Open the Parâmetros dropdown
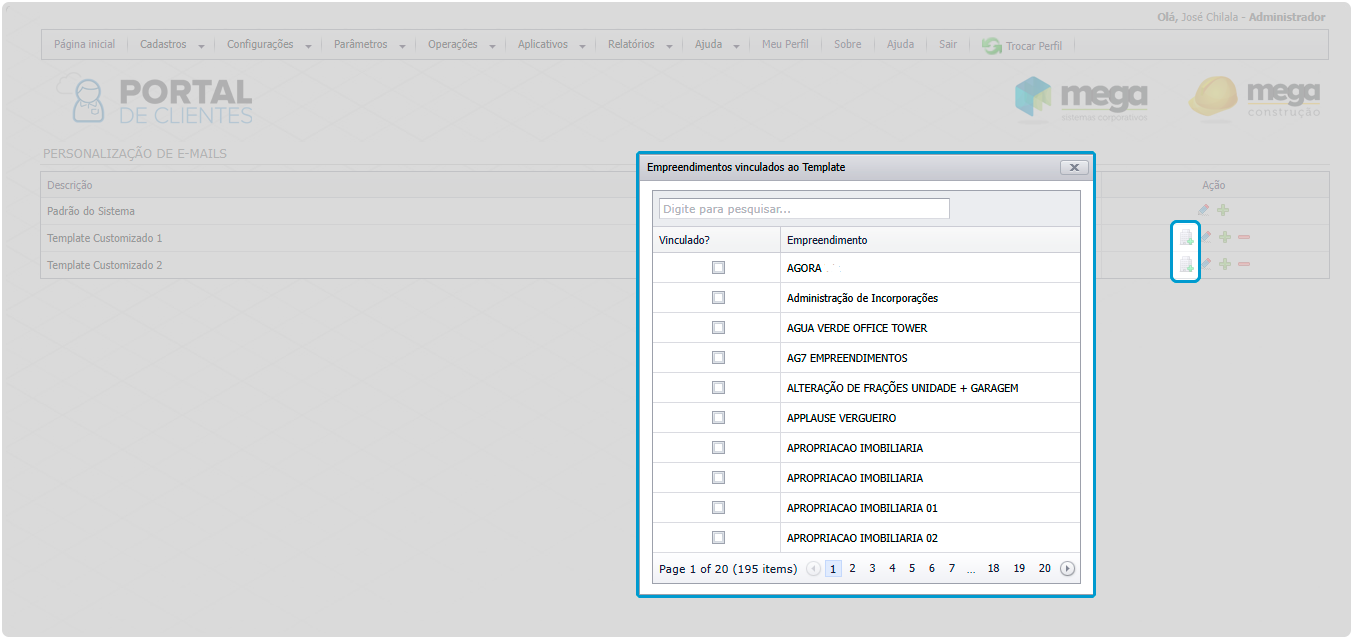1353x639 pixels. [x=368, y=45]
